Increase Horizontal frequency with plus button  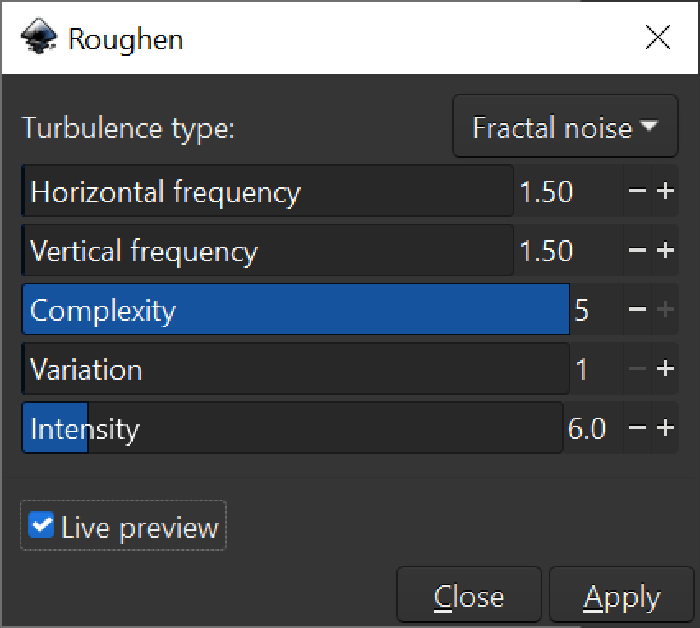pos(666,191)
